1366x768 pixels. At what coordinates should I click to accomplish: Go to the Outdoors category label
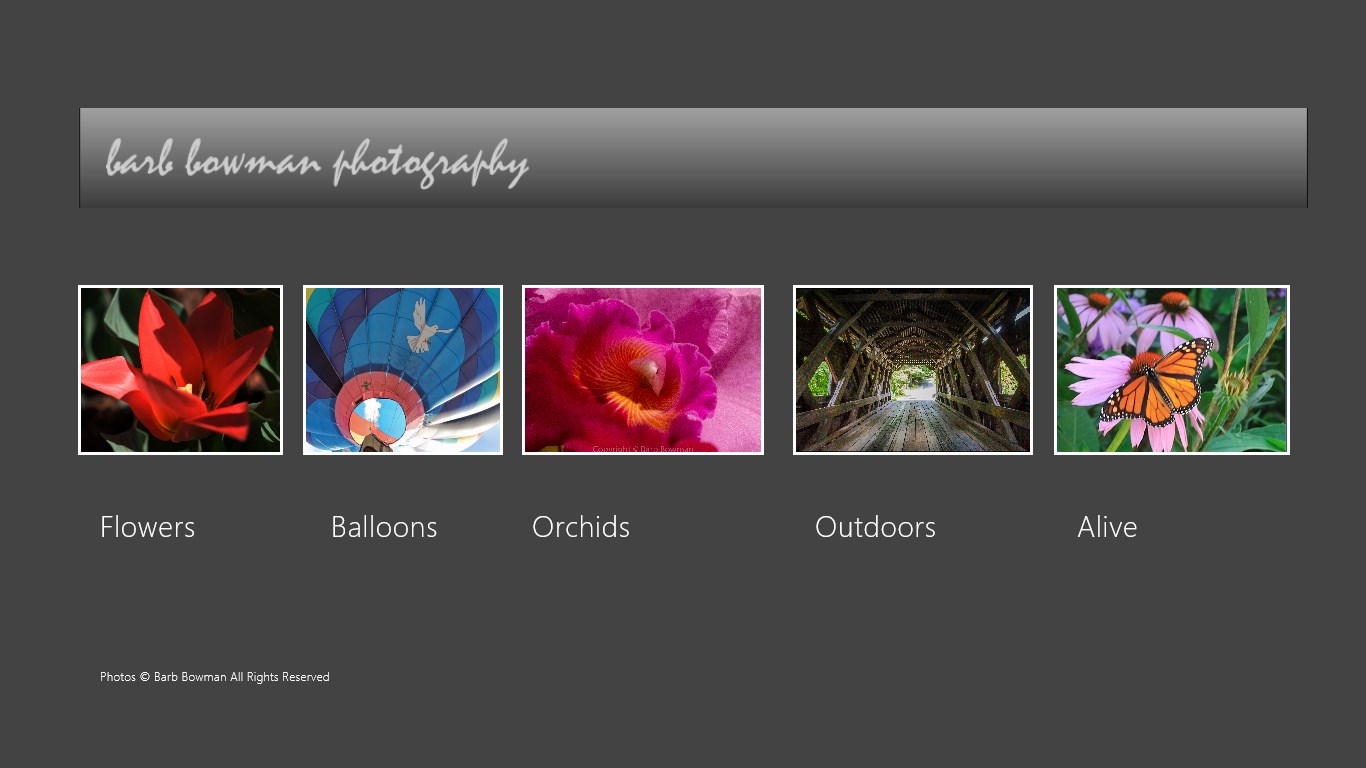pyautogui.click(x=875, y=527)
